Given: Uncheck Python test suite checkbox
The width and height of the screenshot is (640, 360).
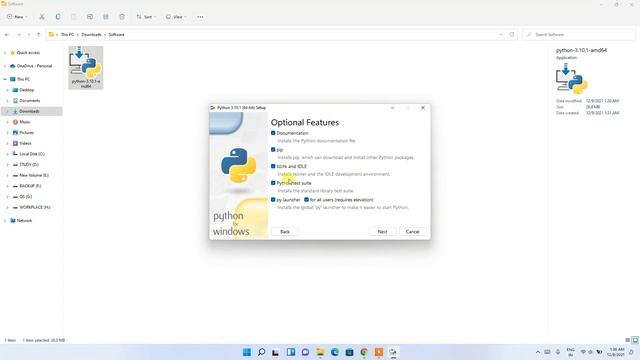Looking at the screenshot, I should (273, 183).
